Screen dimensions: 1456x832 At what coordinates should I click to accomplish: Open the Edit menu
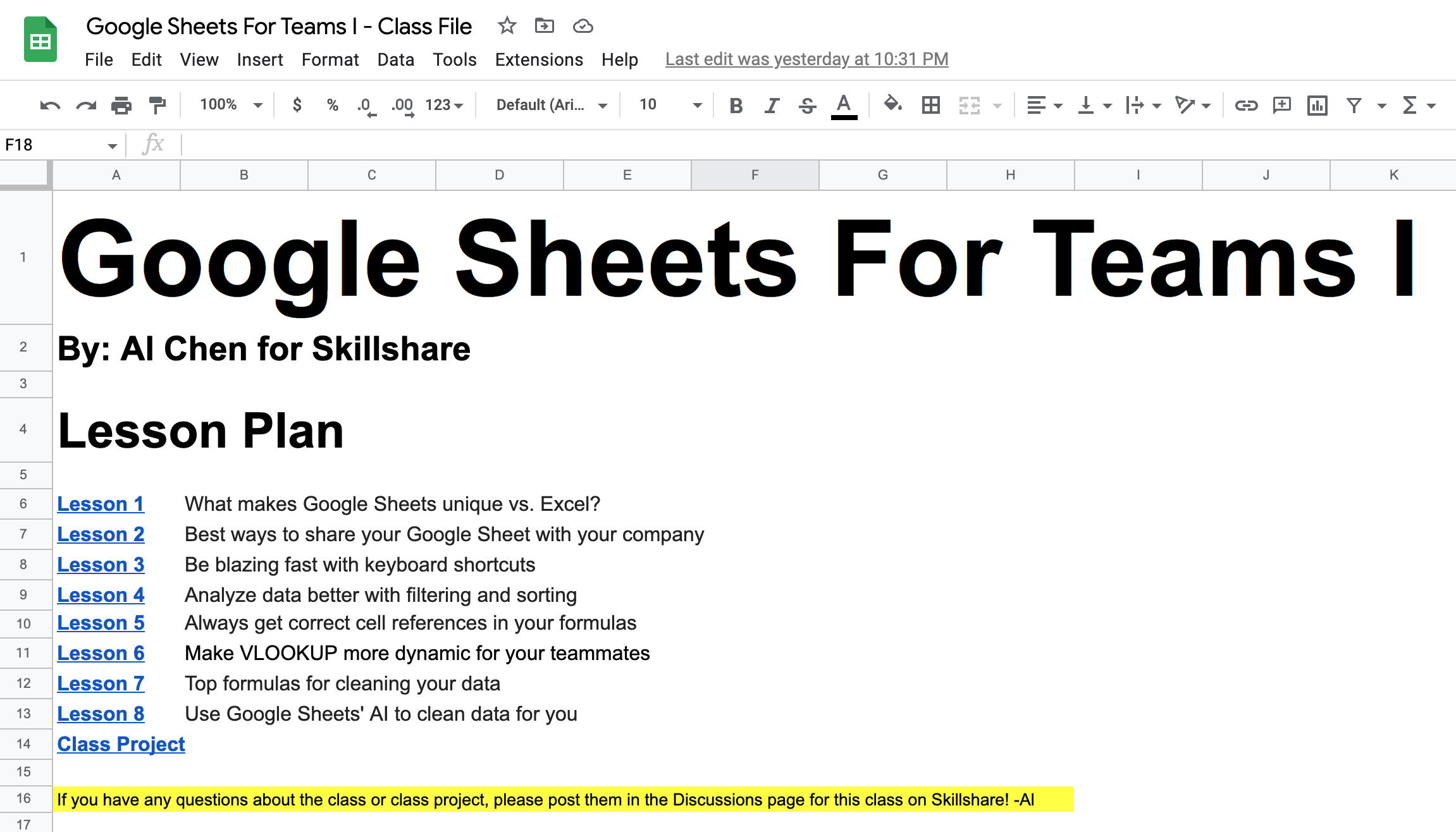[x=146, y=59]
